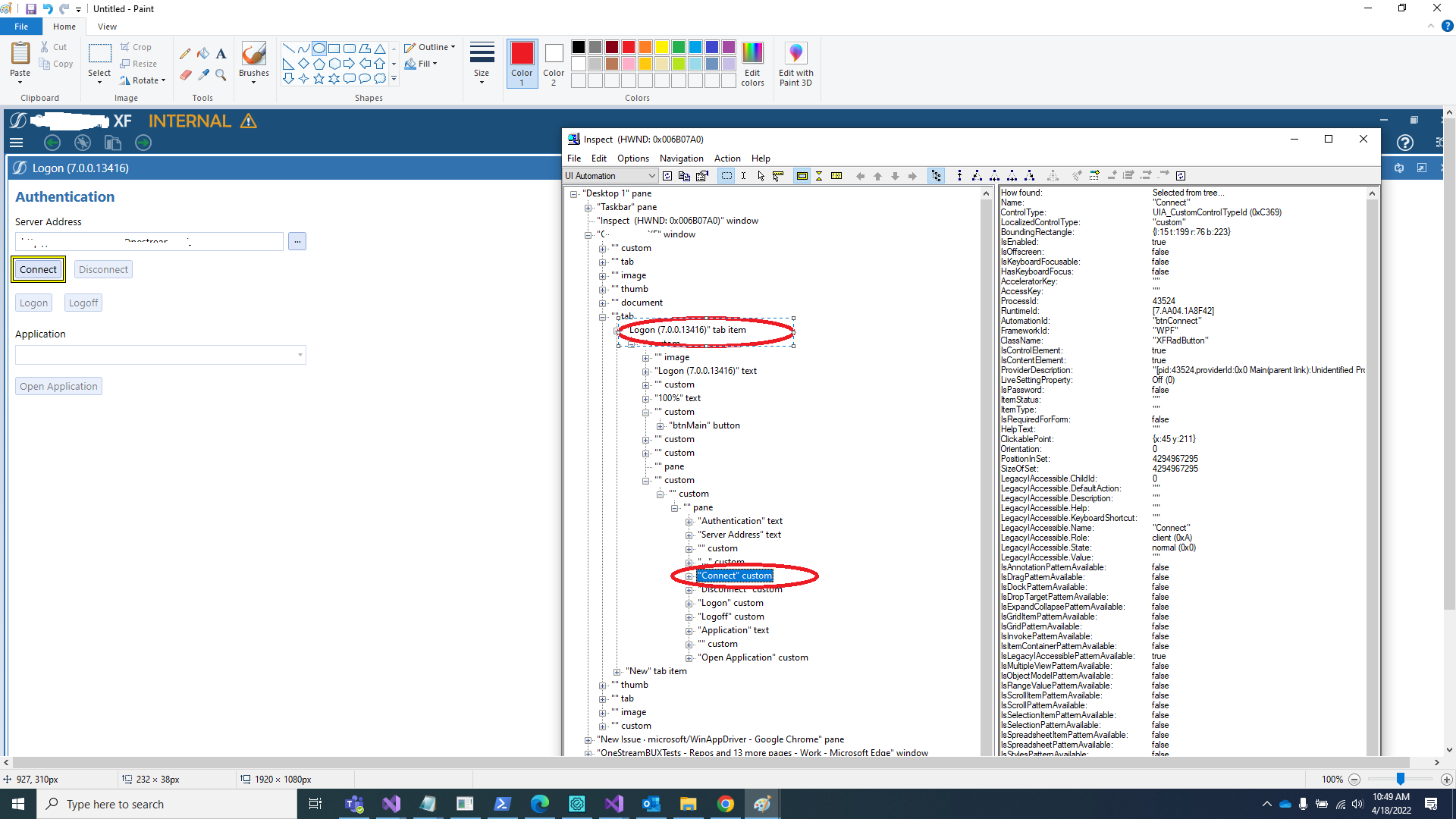This screenshot has width=1456, height=819.
Task: Click the Connect button in Authentication panel
Action: pos(38,269)
